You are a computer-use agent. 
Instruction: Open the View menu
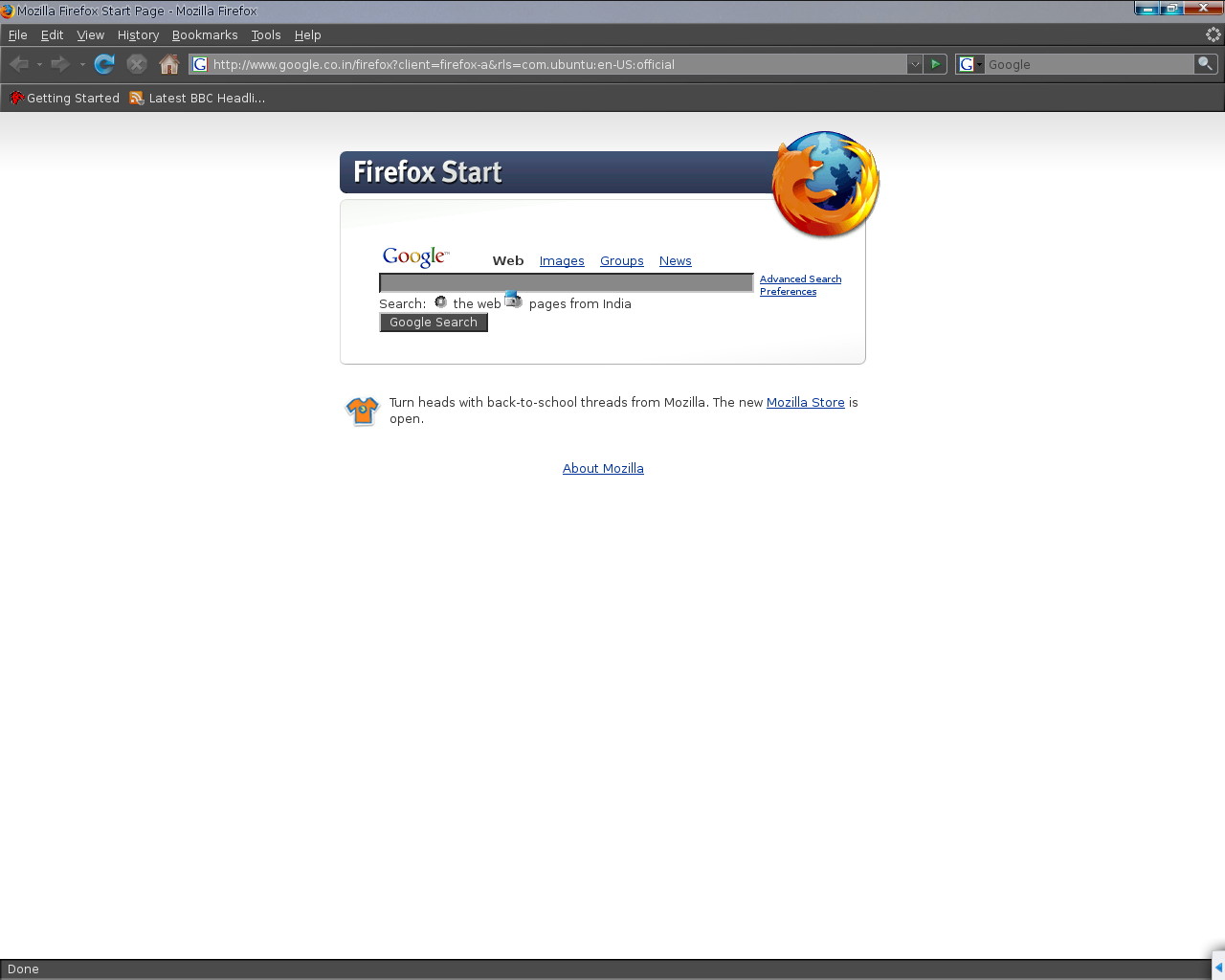[91, 34]
